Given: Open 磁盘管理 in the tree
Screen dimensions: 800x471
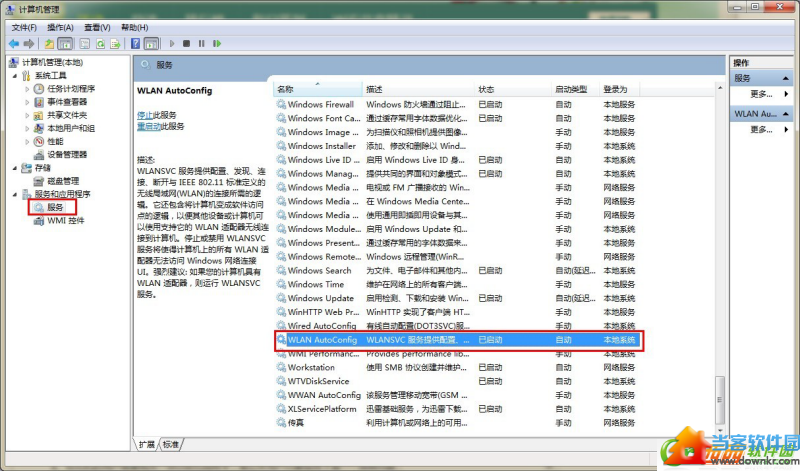Looking at the screenshot, I should (63, 181).
